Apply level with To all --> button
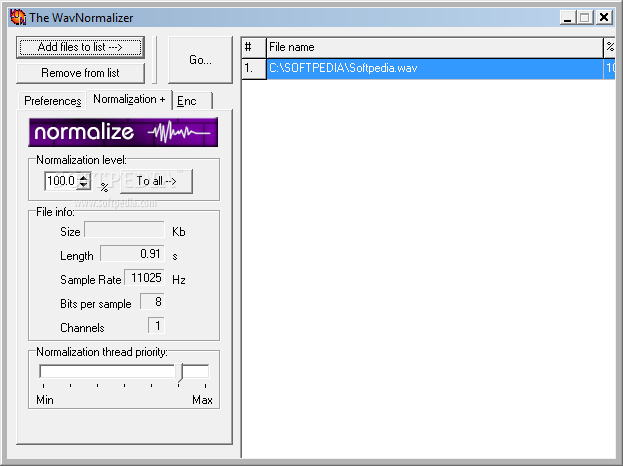623x466 pixels. pos(157,181)
